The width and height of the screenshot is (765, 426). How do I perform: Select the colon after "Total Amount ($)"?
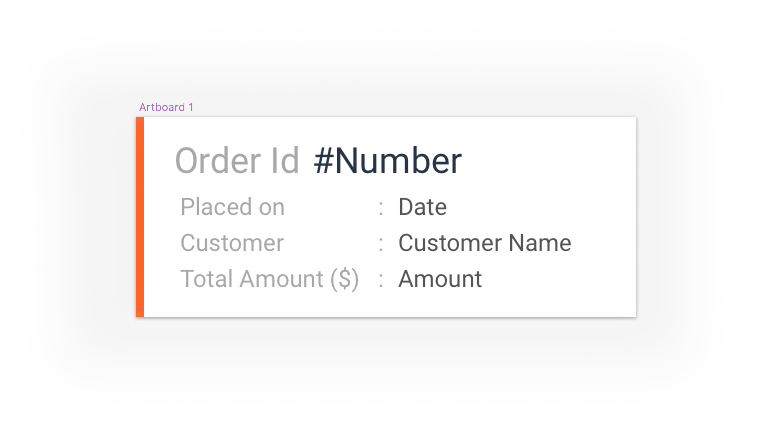[x=381, y=280]
